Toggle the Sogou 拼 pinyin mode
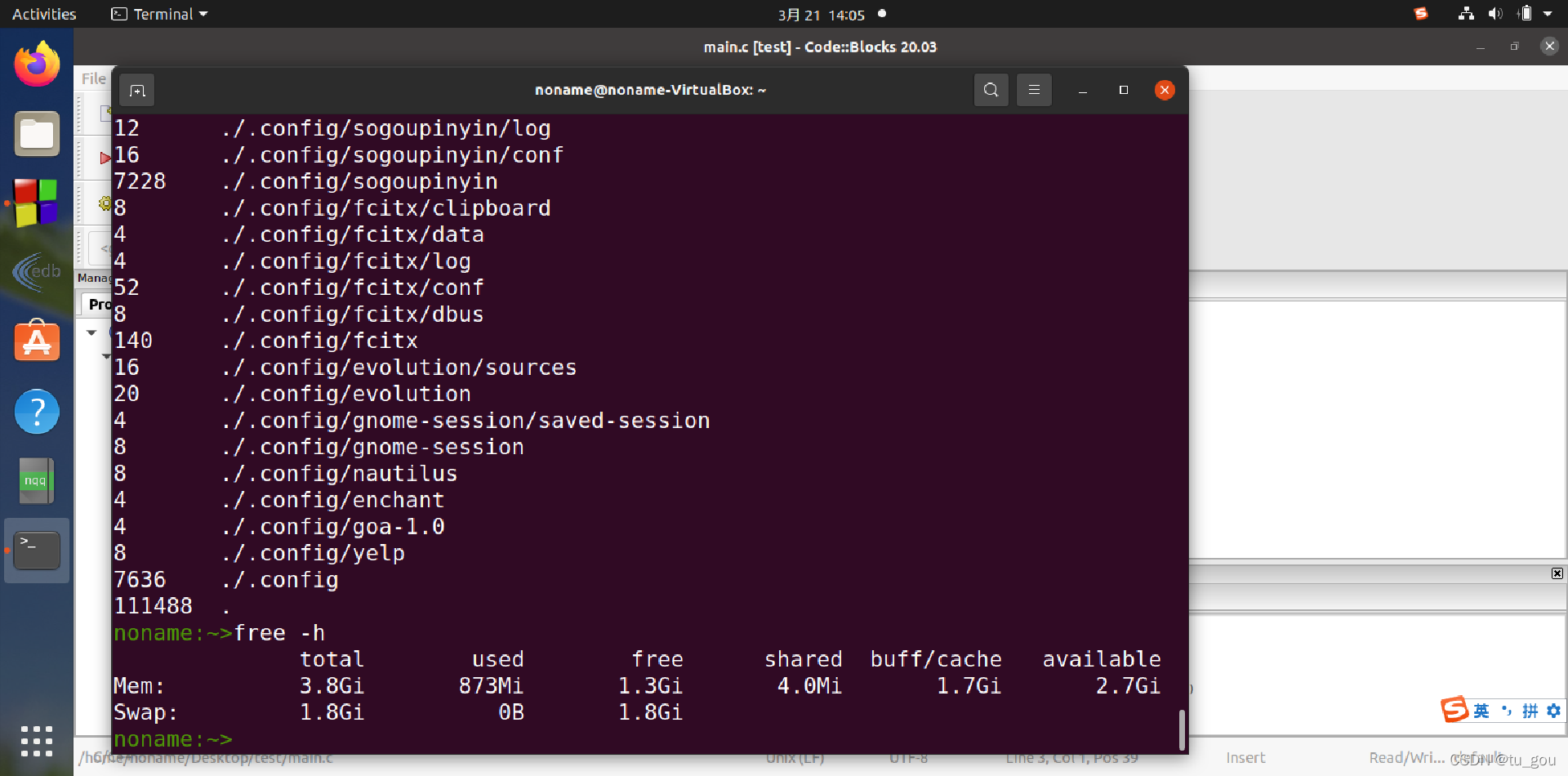 (x=1530, y=711)
